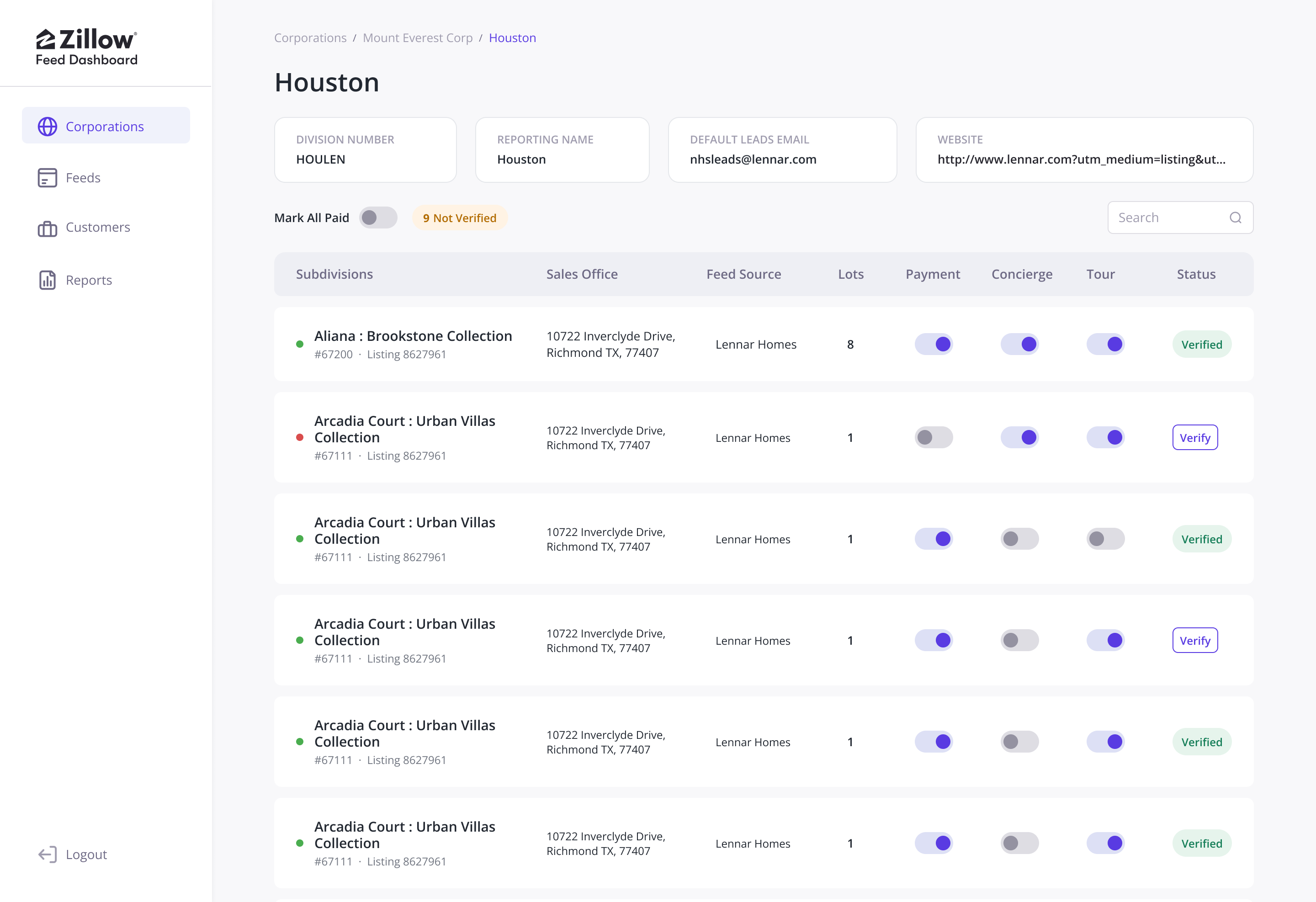Disable Payment in the row with Tour off

tap(934, 539)
